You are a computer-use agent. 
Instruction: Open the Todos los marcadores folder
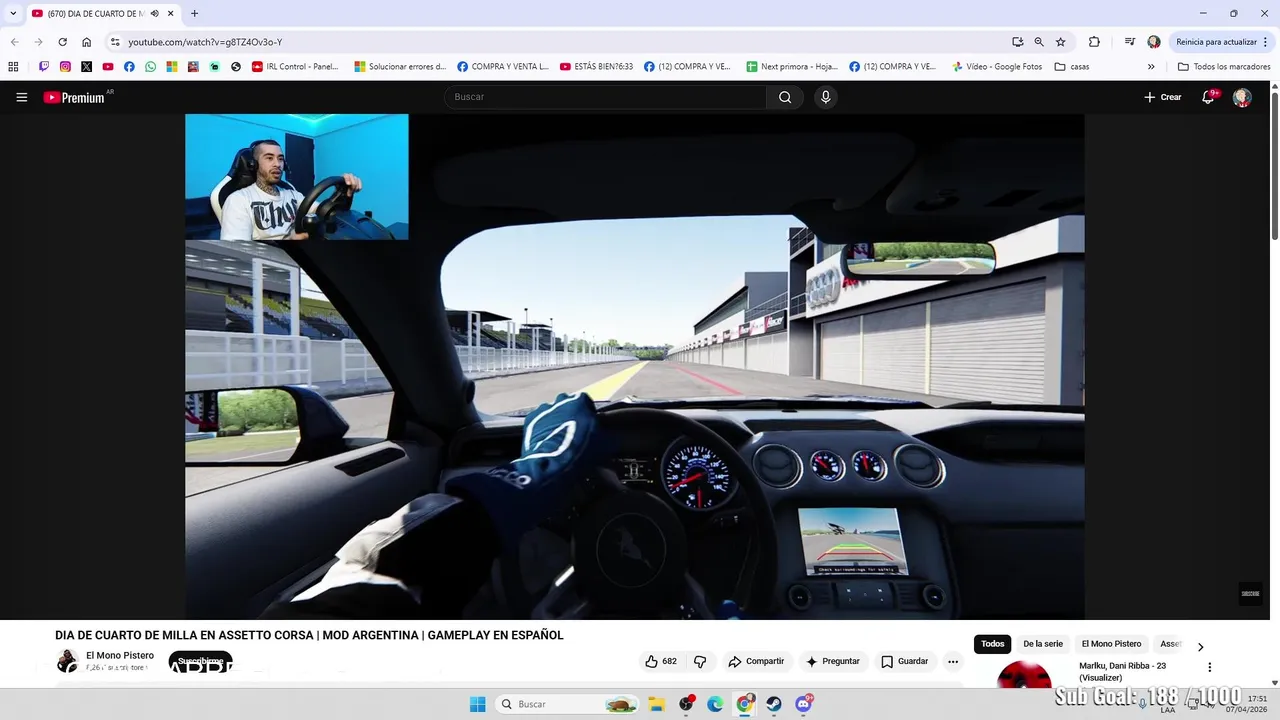coord(1224,67)
